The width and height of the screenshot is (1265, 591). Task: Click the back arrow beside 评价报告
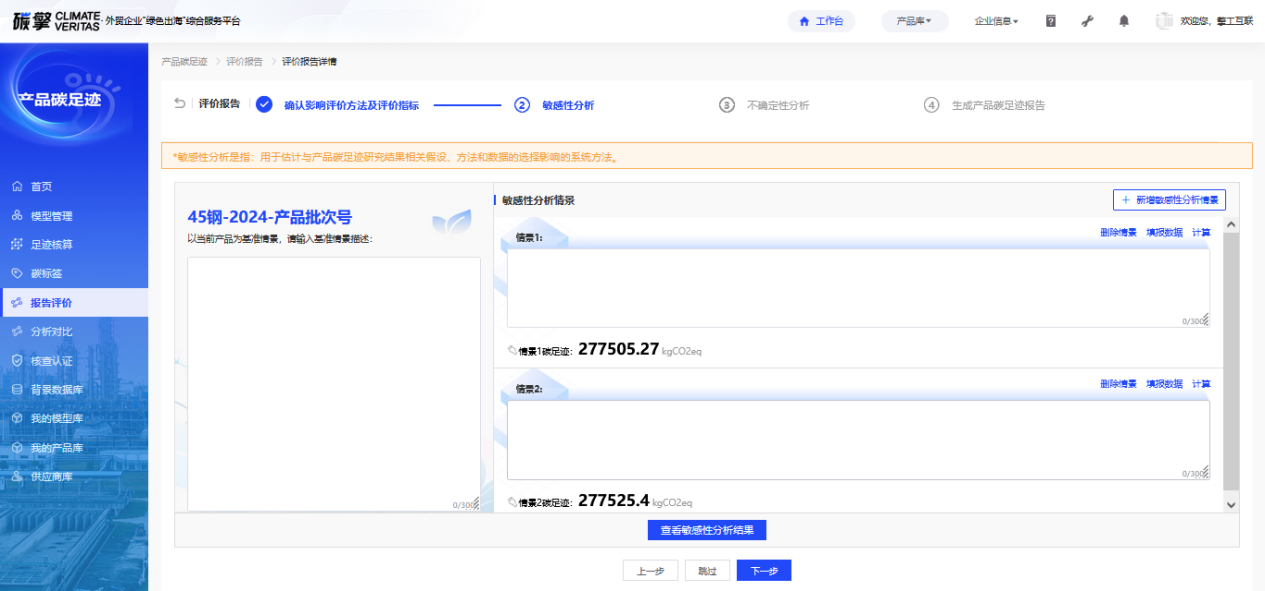pos(180,104)
